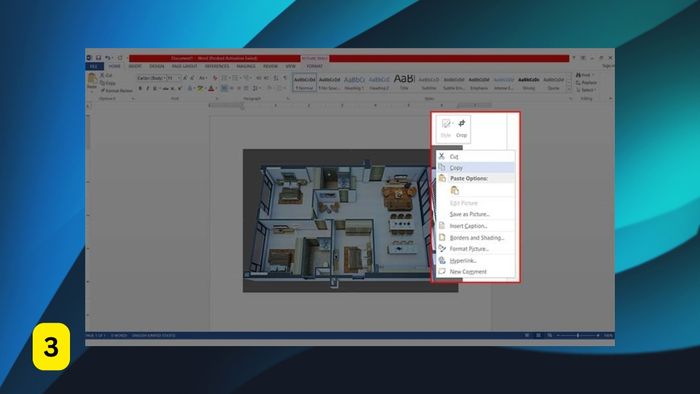The height and width of the screenshot is (394, 700).
Task: Switch to the MAILINGS ribbon tab
Action: click(246, 66)
